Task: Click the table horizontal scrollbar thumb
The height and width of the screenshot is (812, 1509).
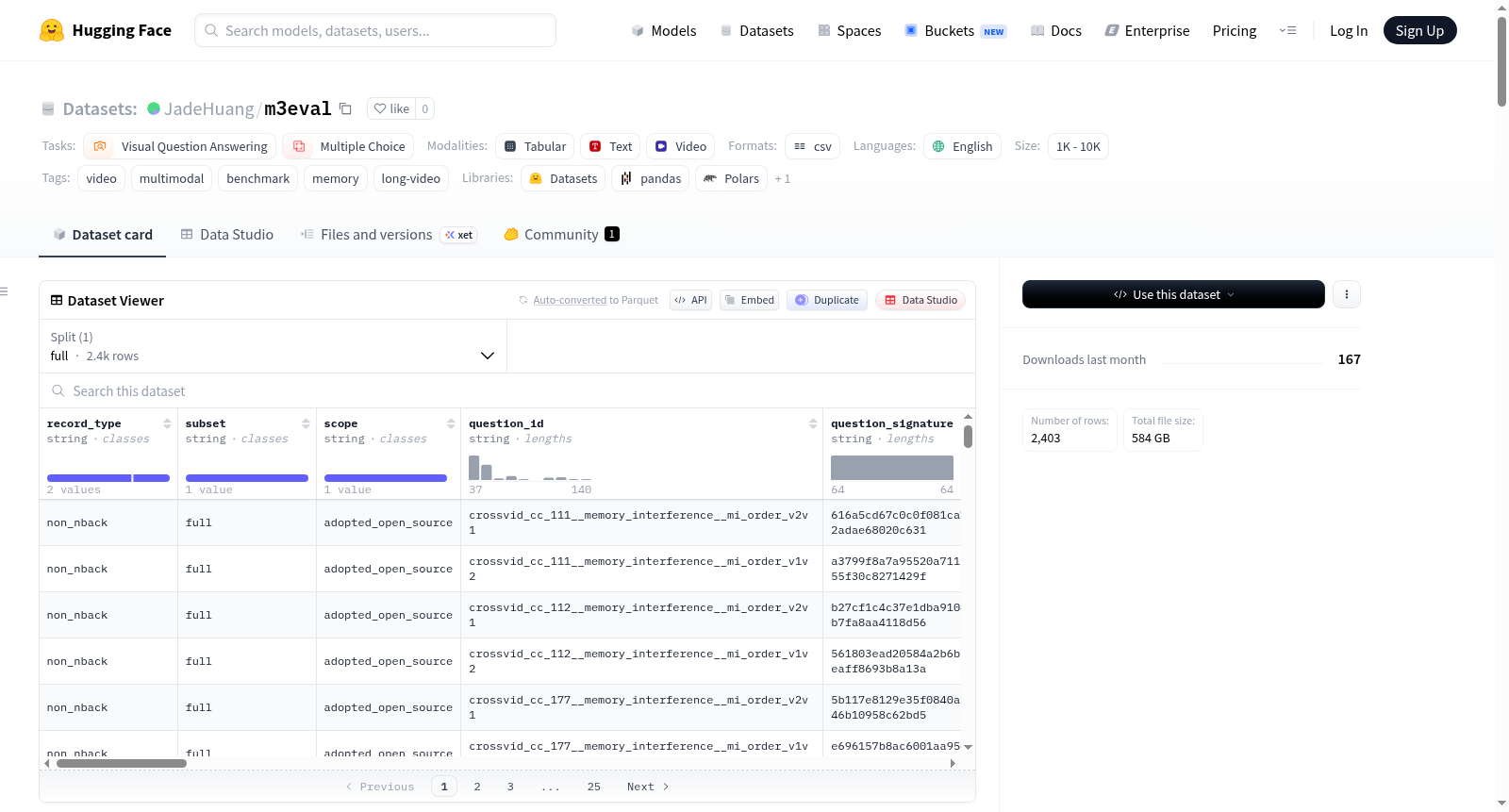Action: pos(122,763)
